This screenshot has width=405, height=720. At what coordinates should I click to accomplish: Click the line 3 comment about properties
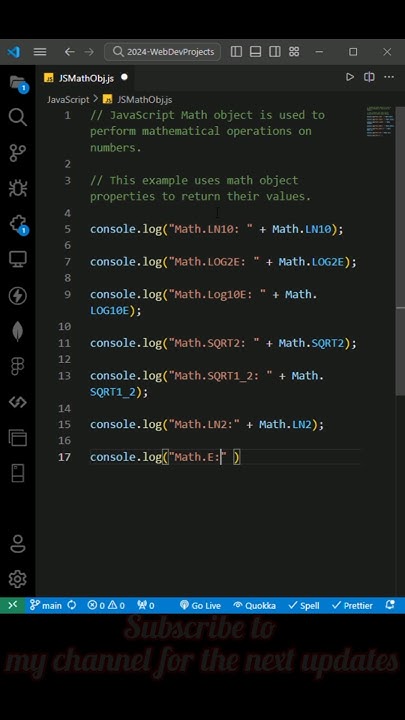tap(201, 188)
